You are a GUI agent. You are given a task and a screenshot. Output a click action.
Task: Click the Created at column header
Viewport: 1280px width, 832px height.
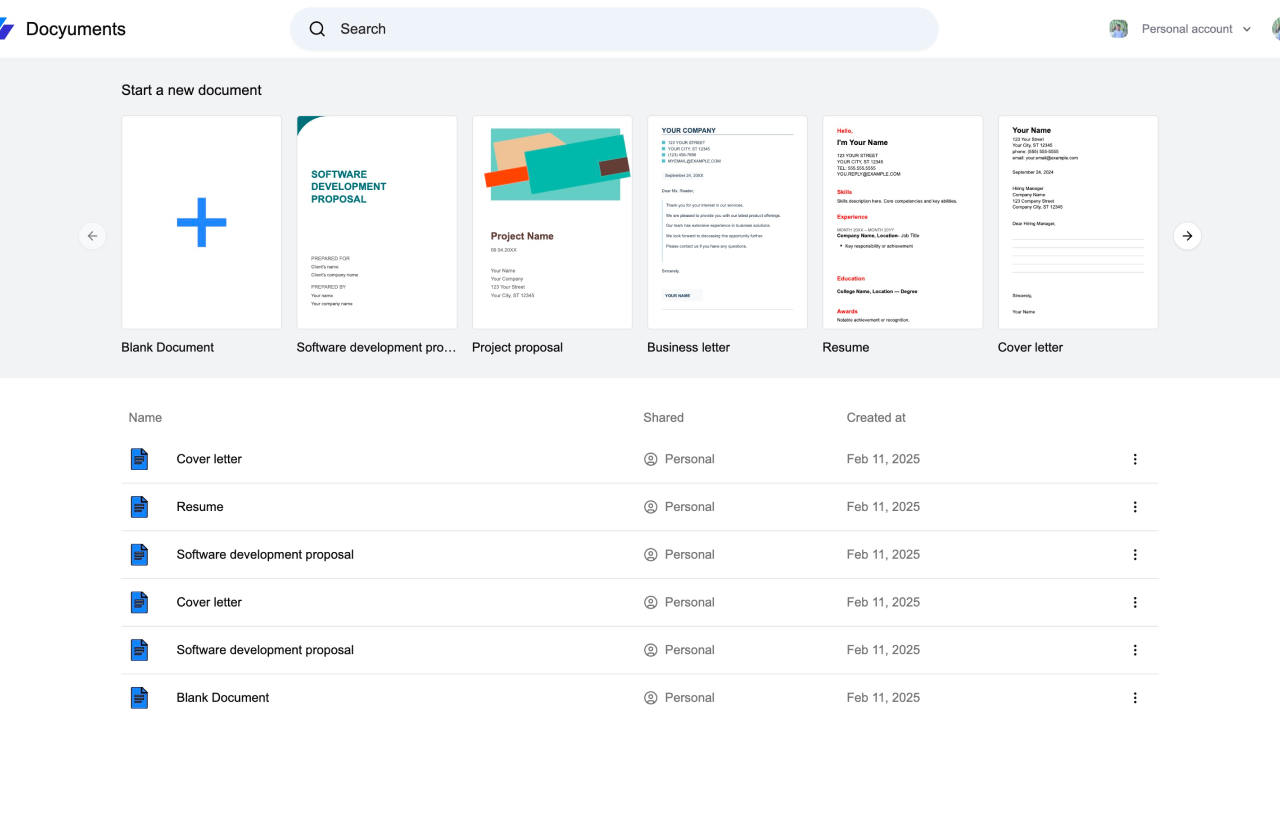coord(876,418)
